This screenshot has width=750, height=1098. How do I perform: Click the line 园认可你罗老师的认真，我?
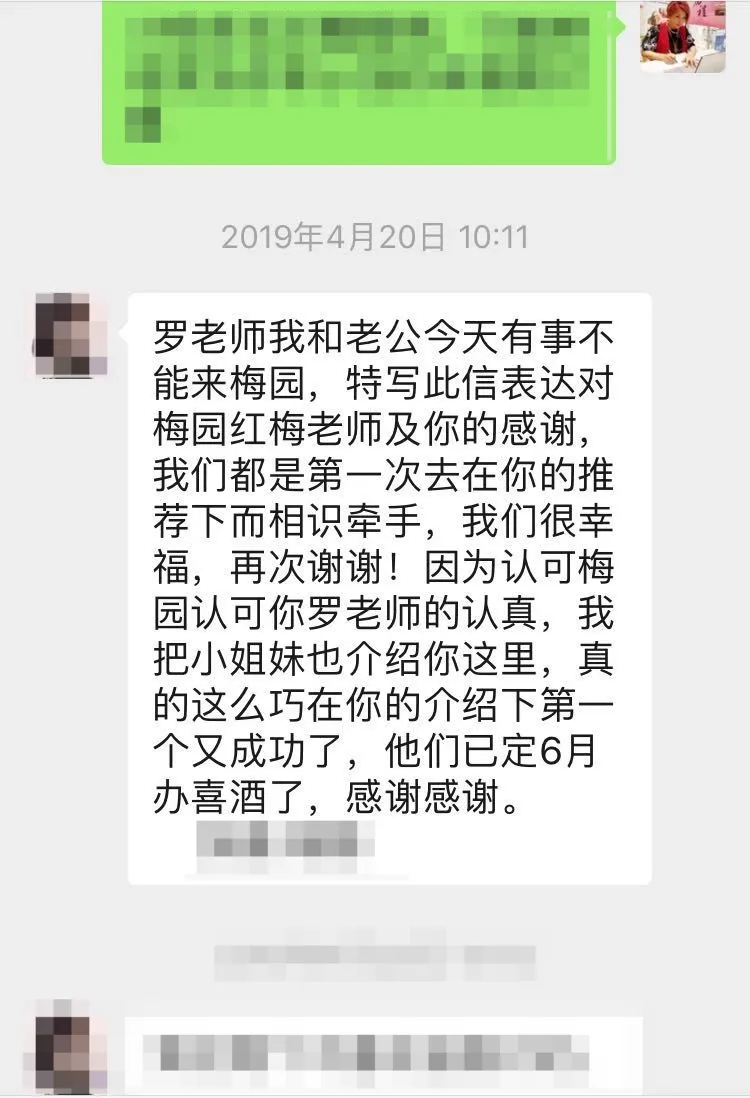click(383, 613)
